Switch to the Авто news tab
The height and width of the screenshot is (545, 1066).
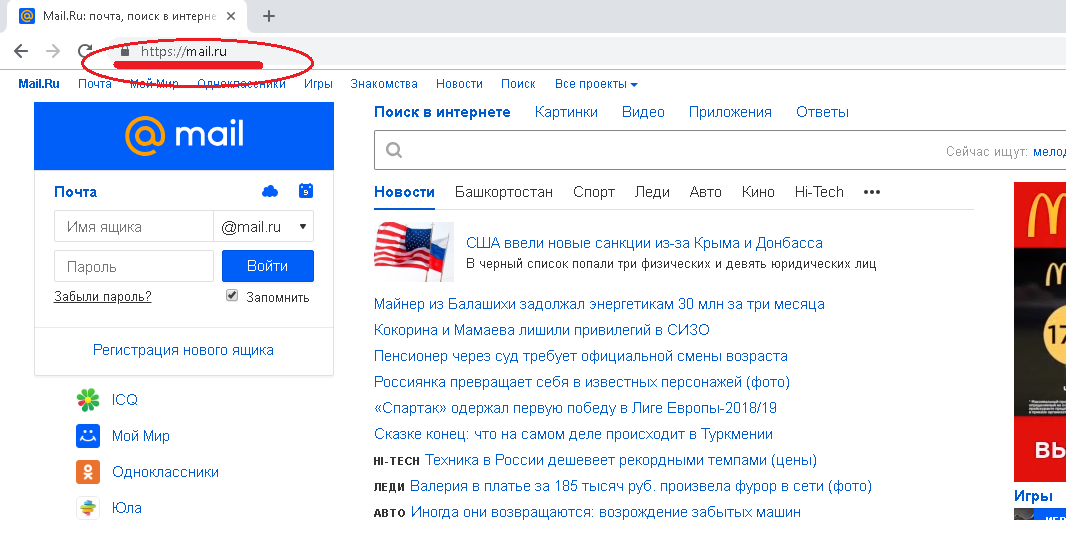click(x=706, y=192)
